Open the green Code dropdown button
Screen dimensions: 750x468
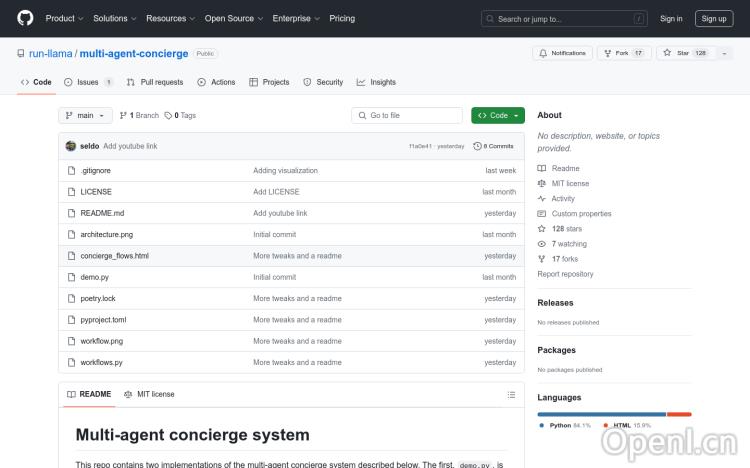coord(497,115)
